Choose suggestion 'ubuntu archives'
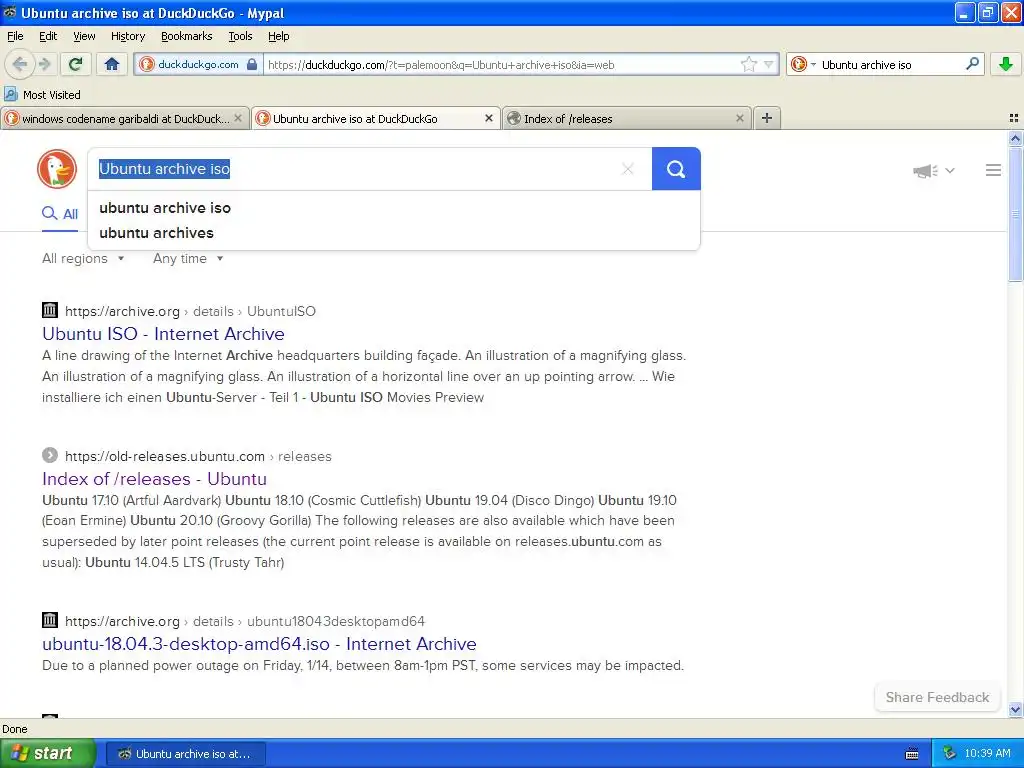The image size is (1024, 768). click(394, 233)
